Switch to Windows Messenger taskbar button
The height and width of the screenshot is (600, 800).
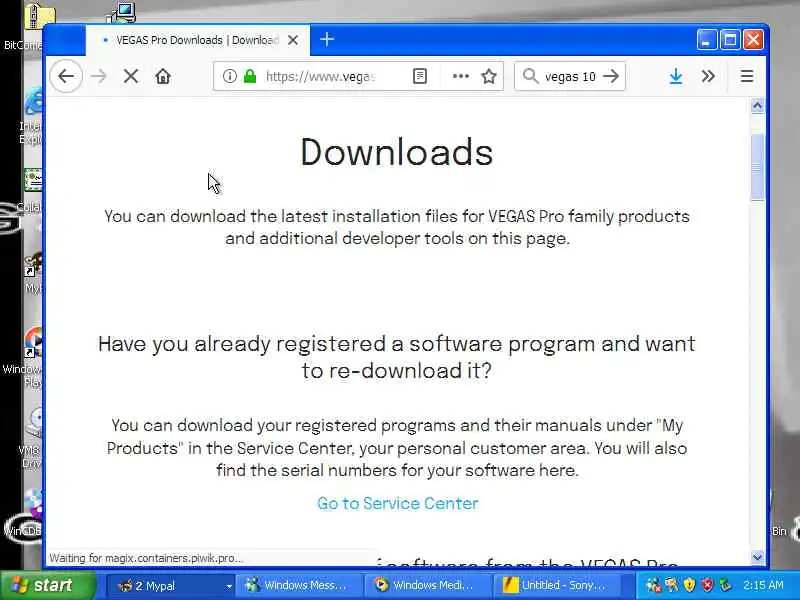coord(300,586)
